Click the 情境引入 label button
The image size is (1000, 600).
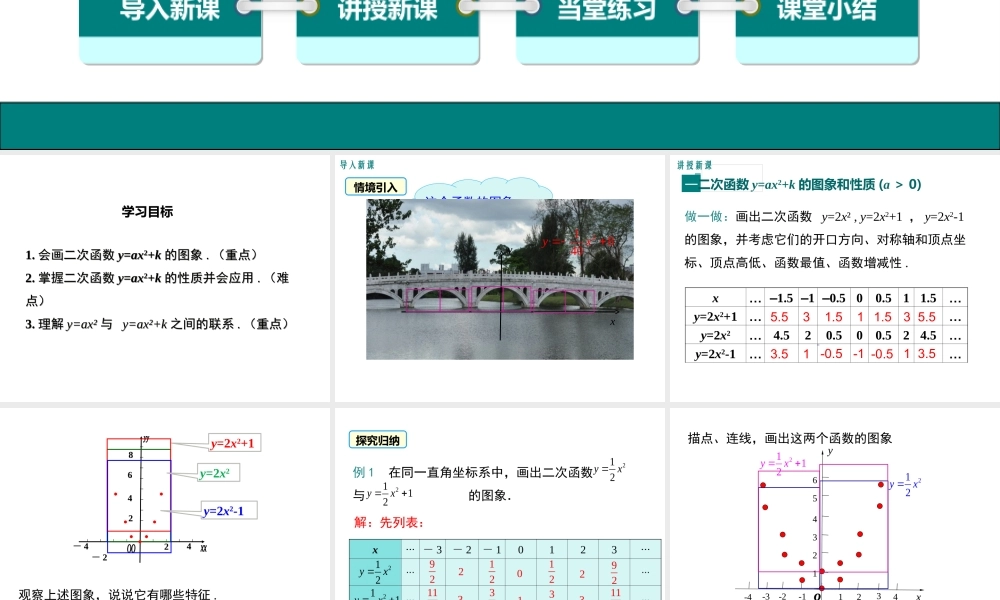376,187
